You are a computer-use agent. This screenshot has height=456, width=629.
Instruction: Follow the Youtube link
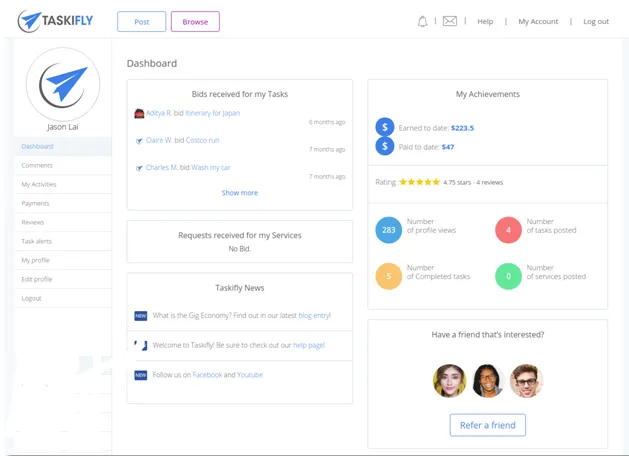pos(250,375)
